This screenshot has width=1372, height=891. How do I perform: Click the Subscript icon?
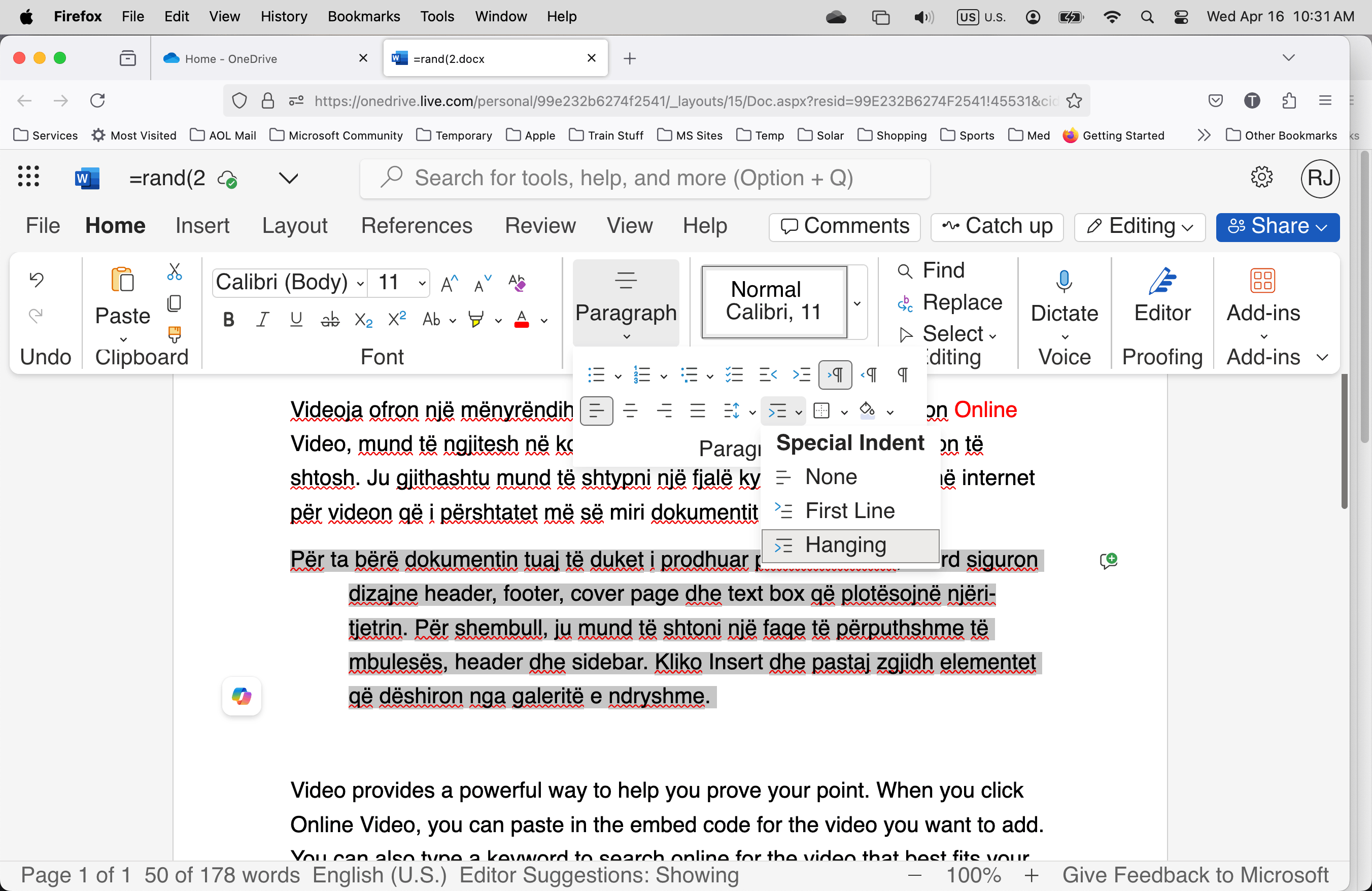tap(363, 319)
